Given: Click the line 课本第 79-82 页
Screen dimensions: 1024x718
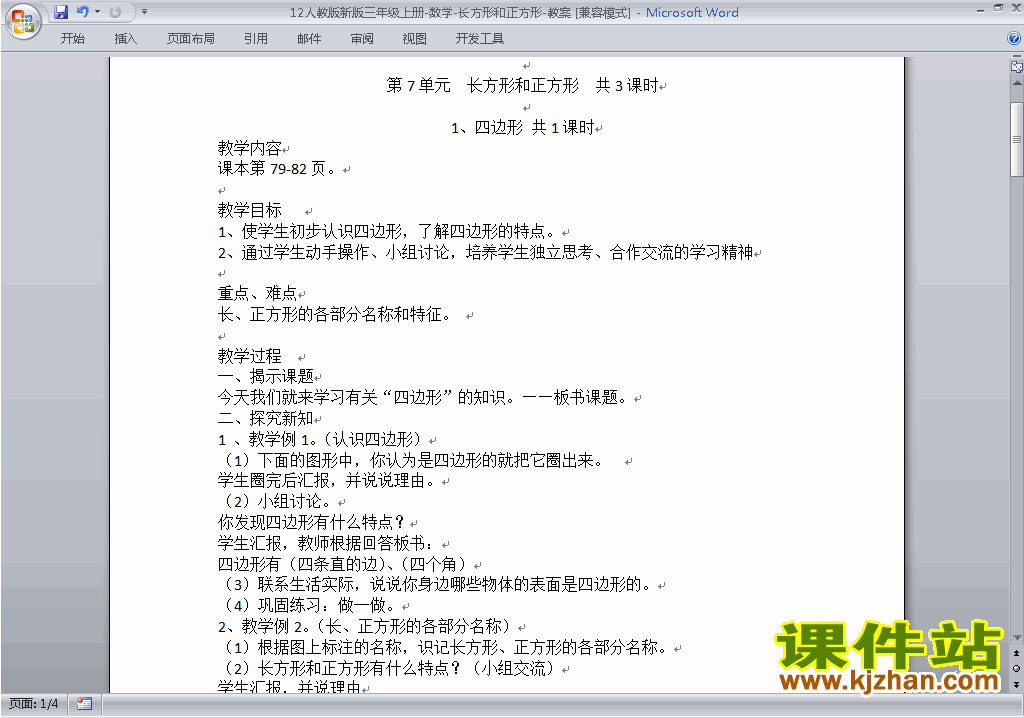Looking at the screenshot, I should click(277, 169).
